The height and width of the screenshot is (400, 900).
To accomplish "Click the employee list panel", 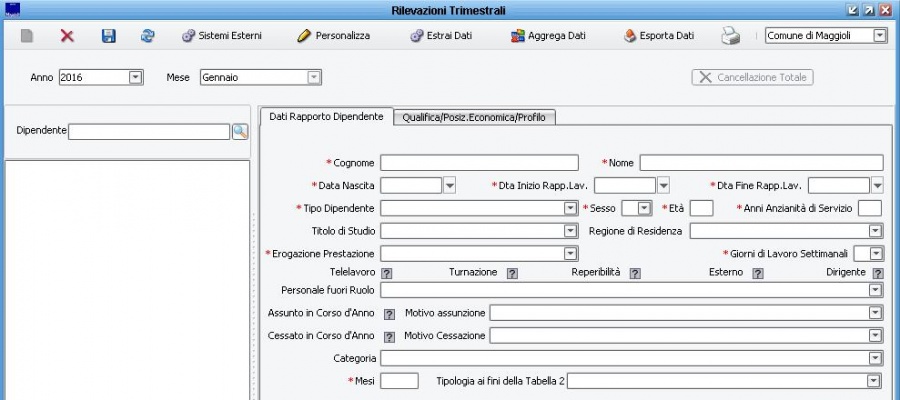I will (127, 280).
